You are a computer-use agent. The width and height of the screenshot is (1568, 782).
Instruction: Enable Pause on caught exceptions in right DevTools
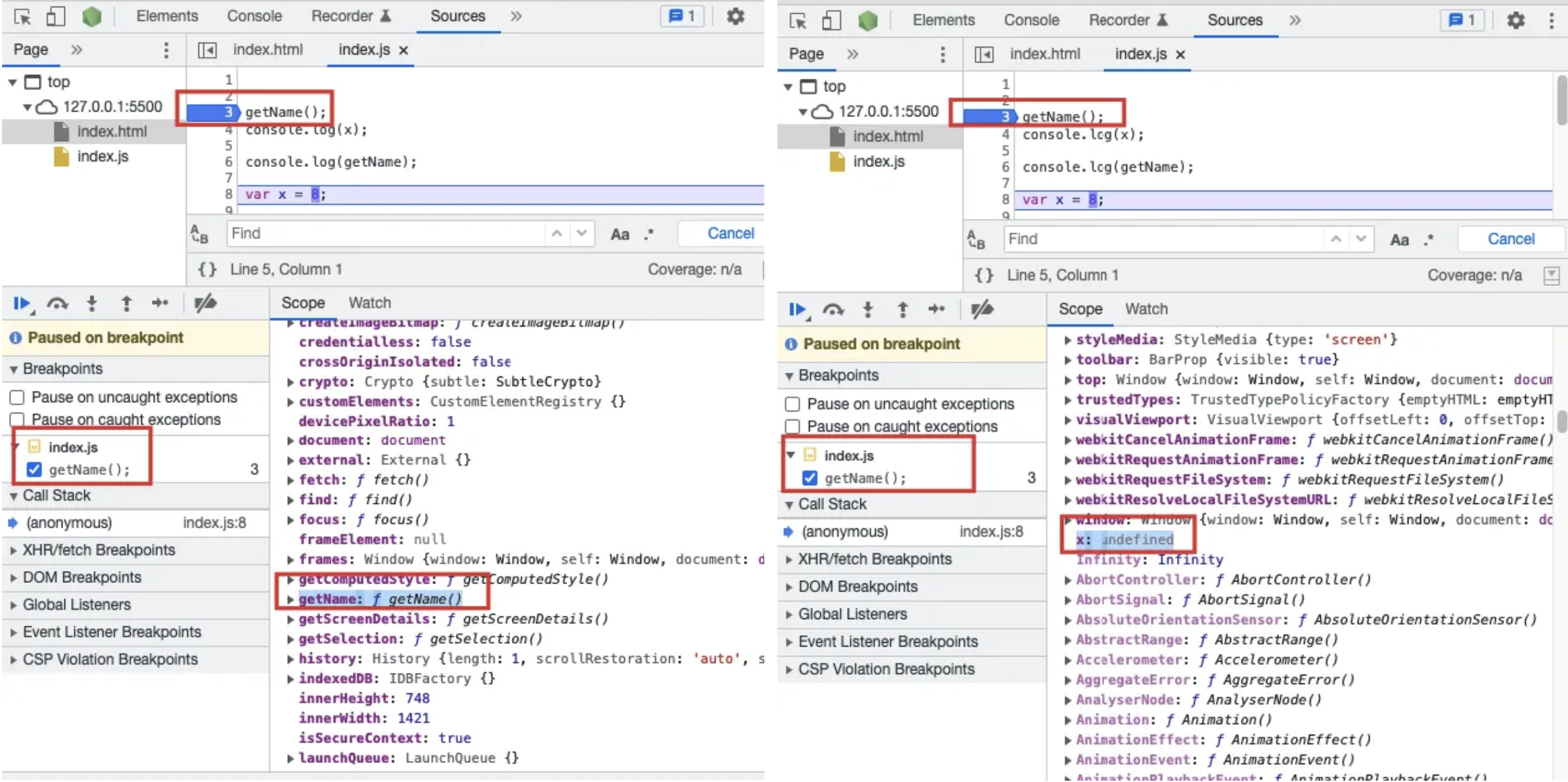pos(793,426)
